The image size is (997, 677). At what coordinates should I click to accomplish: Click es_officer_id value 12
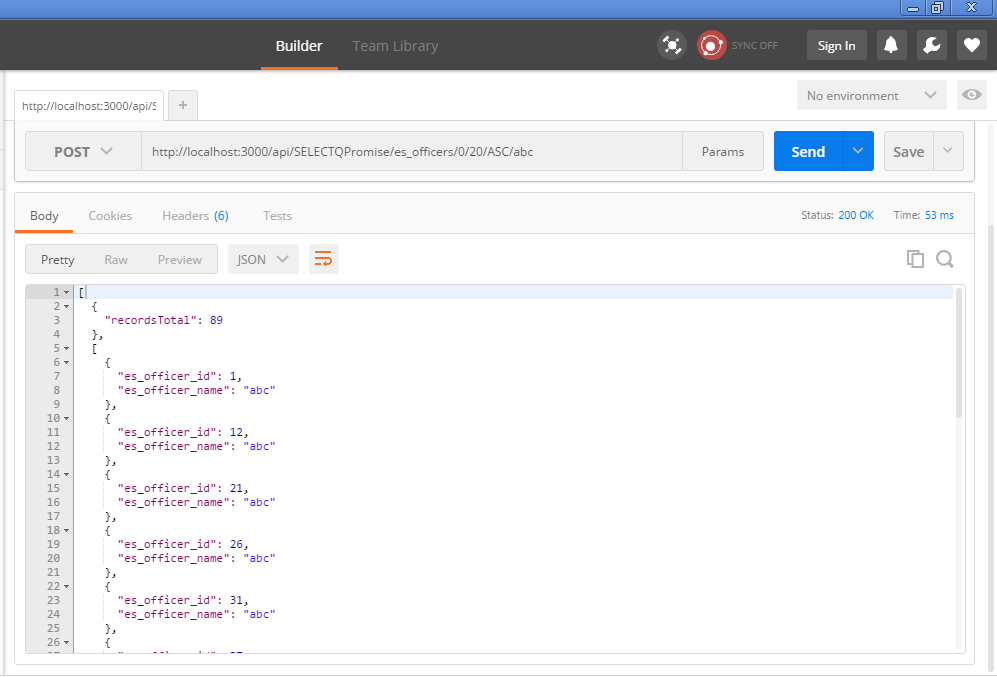click(x=236, y=432)
